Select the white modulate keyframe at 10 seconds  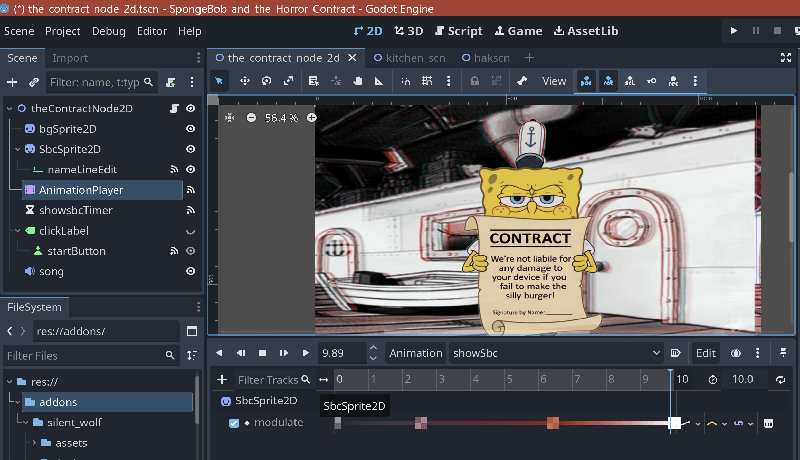point(674,422)
